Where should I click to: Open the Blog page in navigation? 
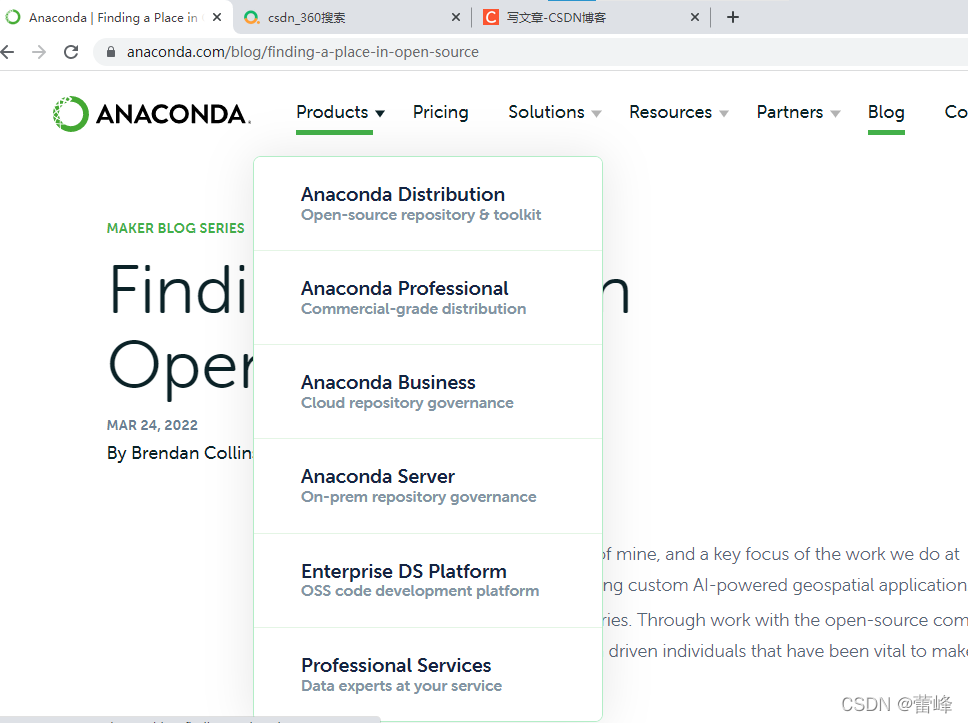(886, 112)
